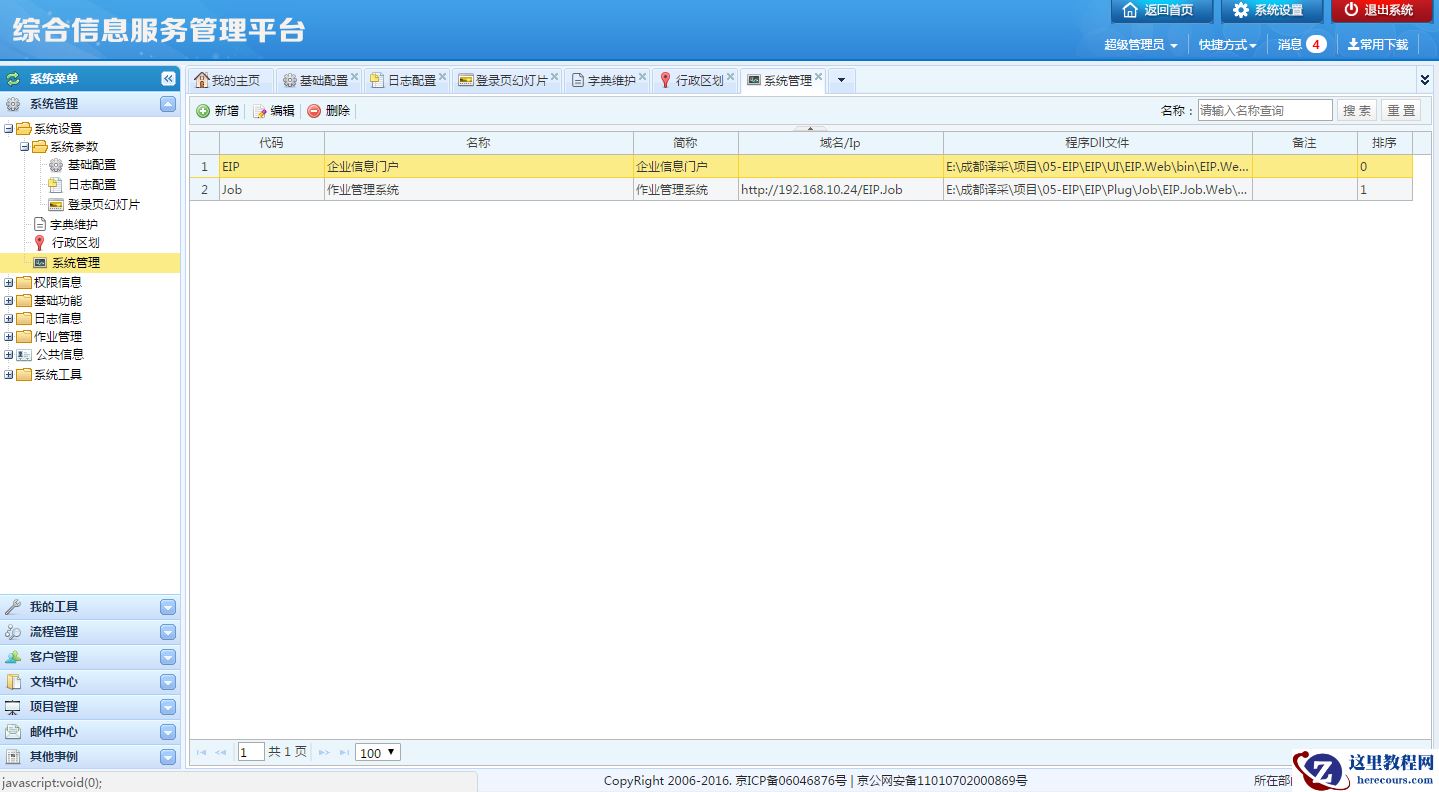
Task: Select the grid row named 作业管理系统
Action: click(x=801, y=190)
